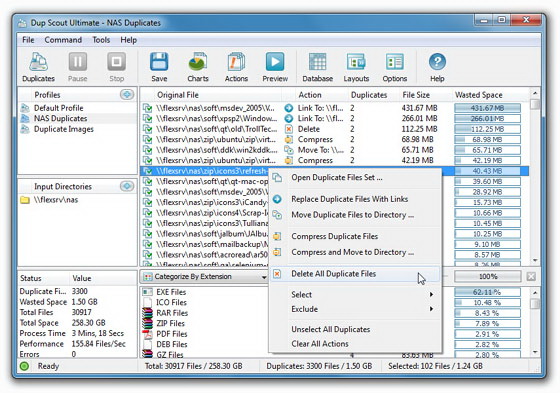Click delete action icon of TrollTec row
The image size is (560, 393).
289,129
